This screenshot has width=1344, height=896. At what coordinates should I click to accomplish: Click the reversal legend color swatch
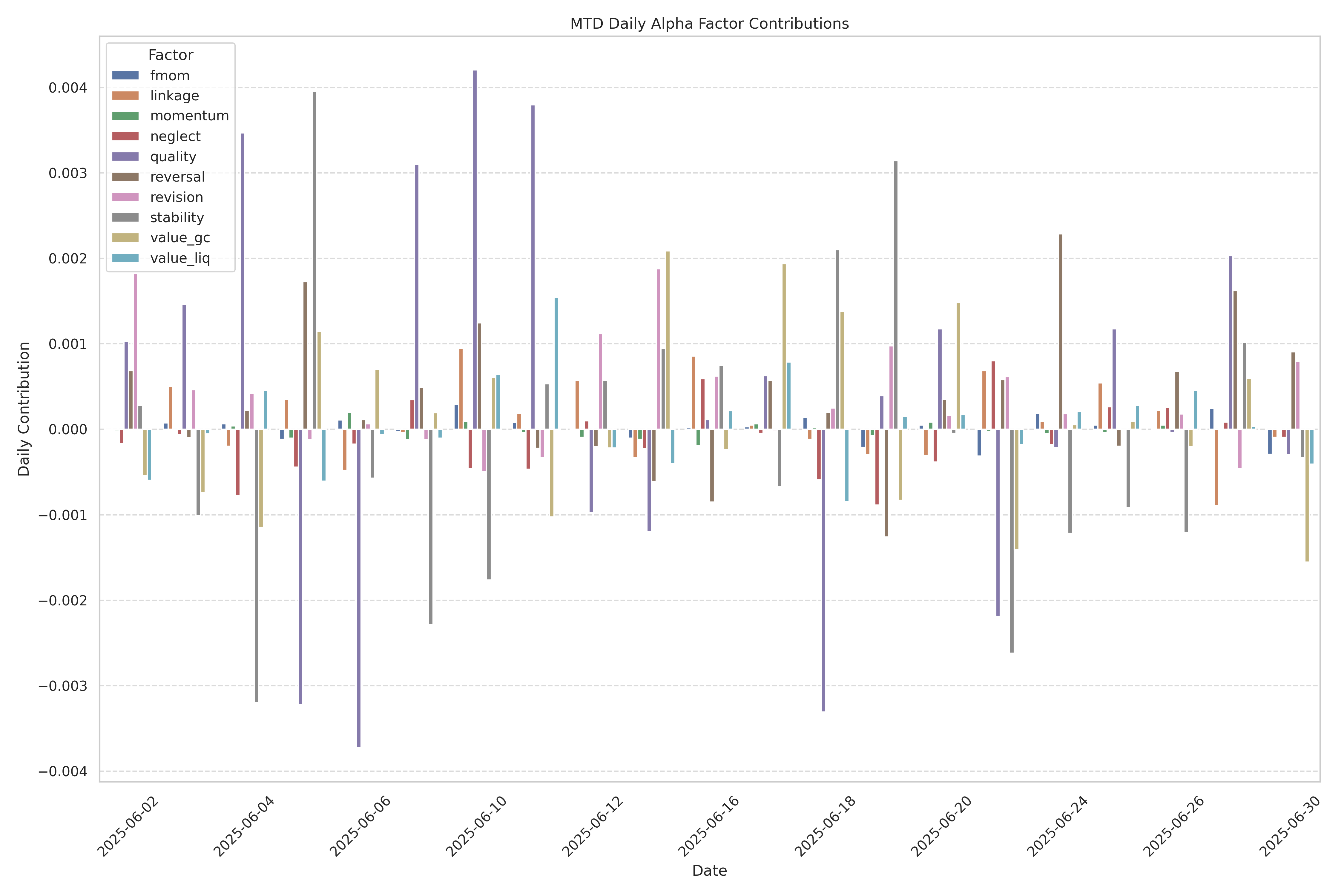click(125, 177)
